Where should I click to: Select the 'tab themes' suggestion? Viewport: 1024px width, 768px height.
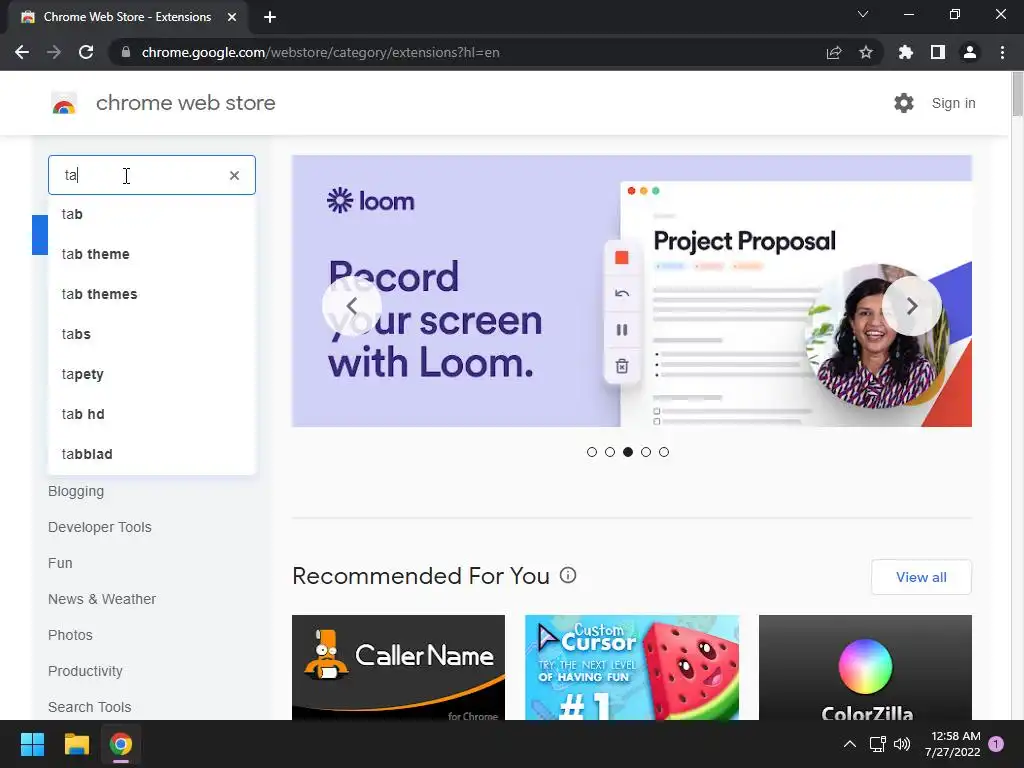[152, 294]
